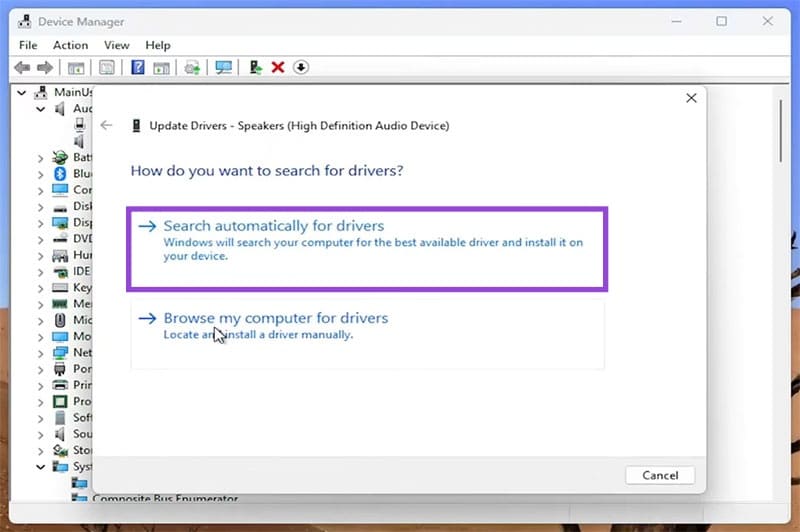
Task: Click the Back arrow in the Device Manager toolbar
Action: point(22,67)
